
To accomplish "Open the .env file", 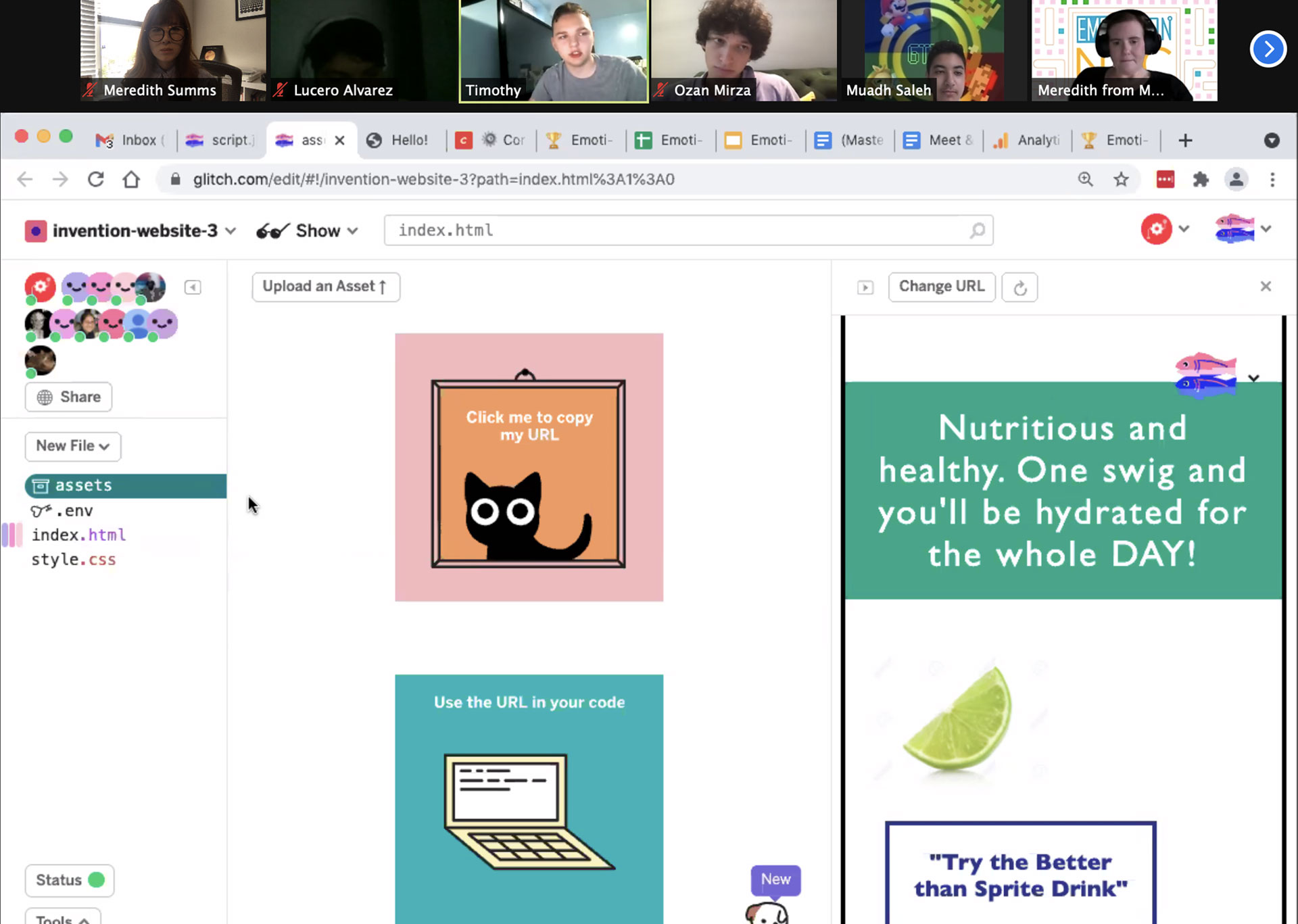I will 62,510.
